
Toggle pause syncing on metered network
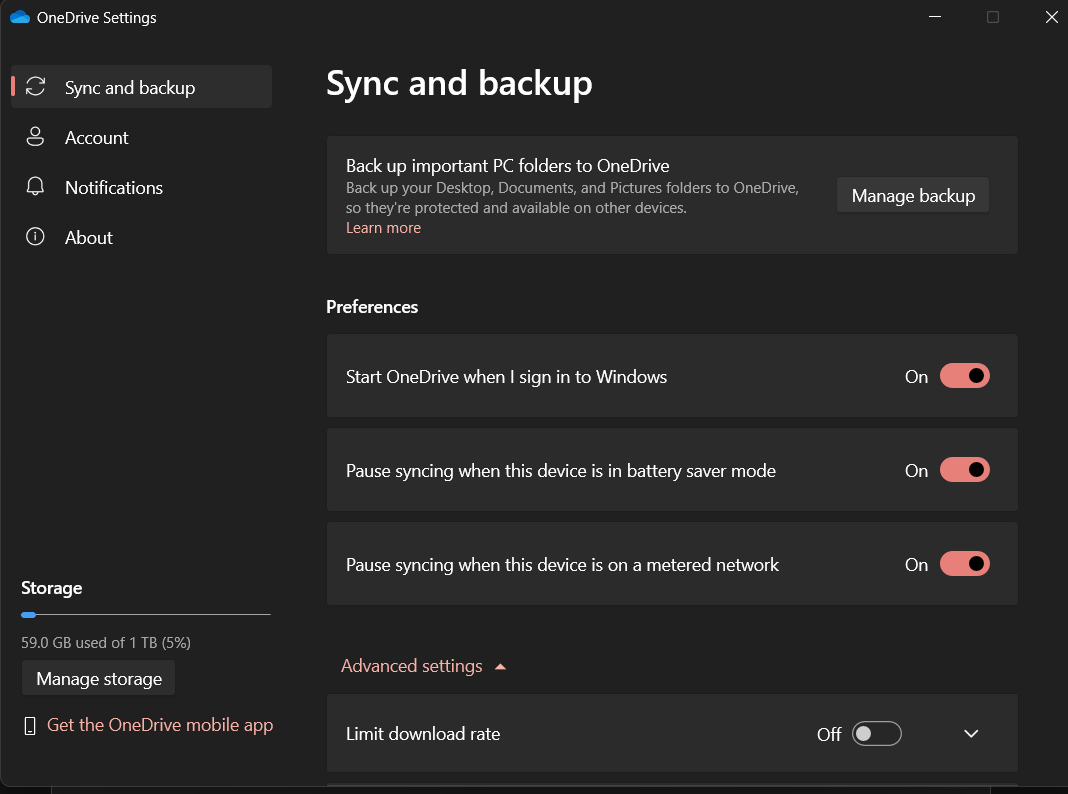point(964,564)
